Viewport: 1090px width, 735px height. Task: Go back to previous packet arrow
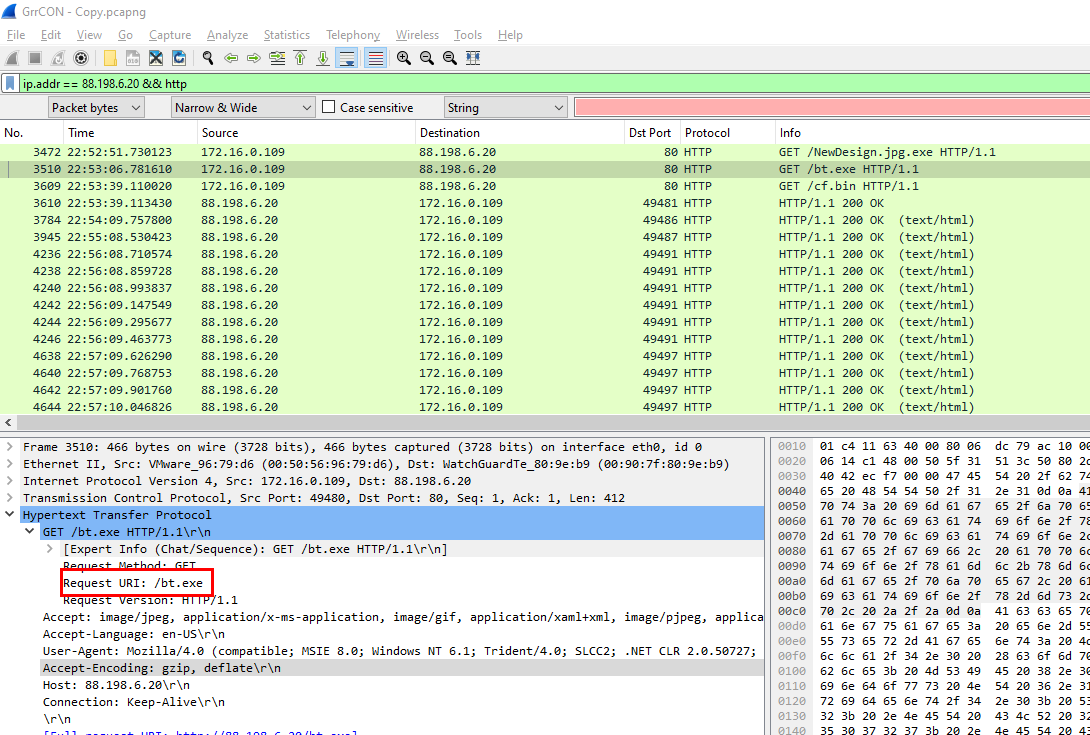231,58
